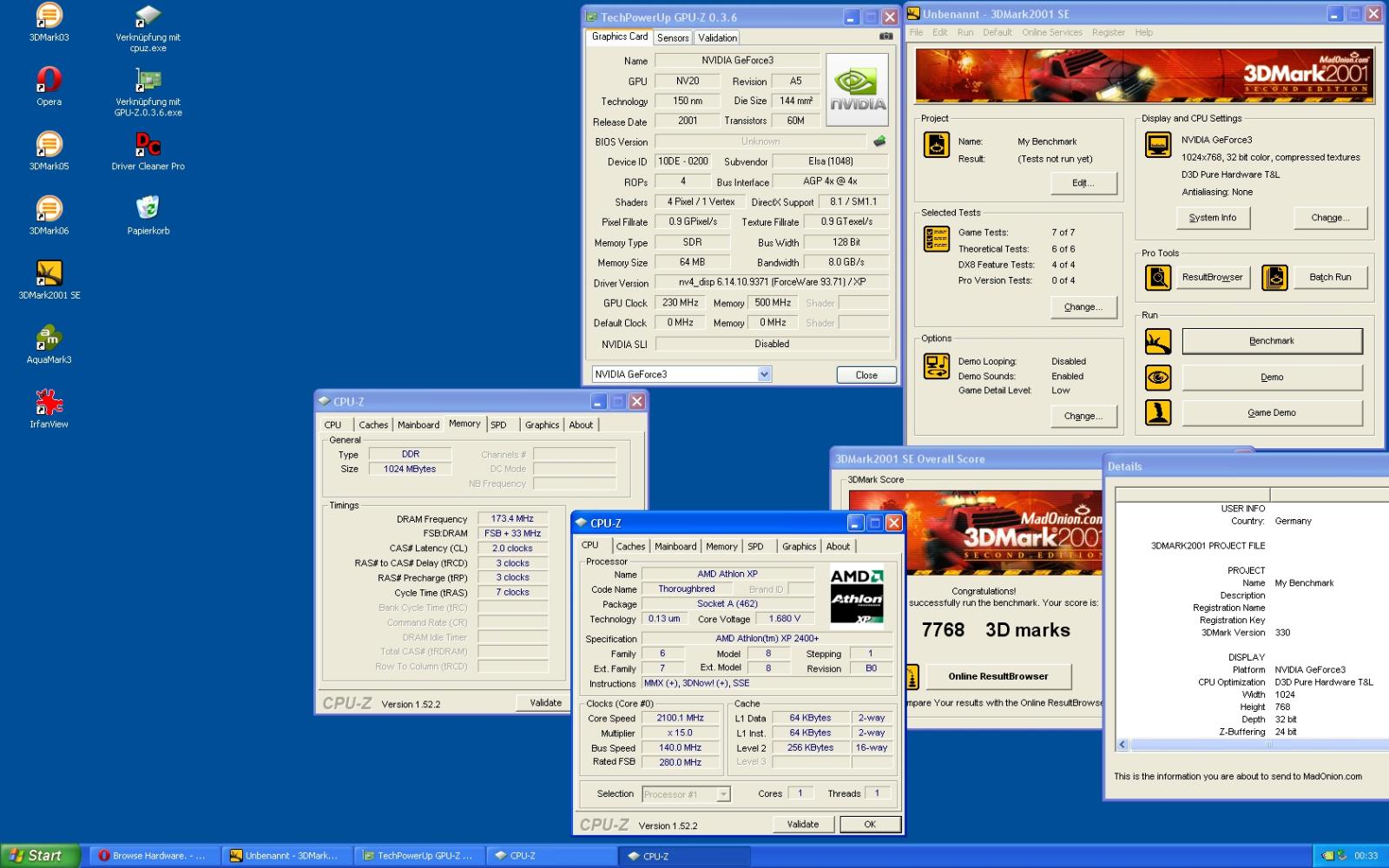Image resolution: width=1389 pixels, height=868 pixels.
Task: Open the 3DMark06 desktop icon
Action: tap(49, 208)
